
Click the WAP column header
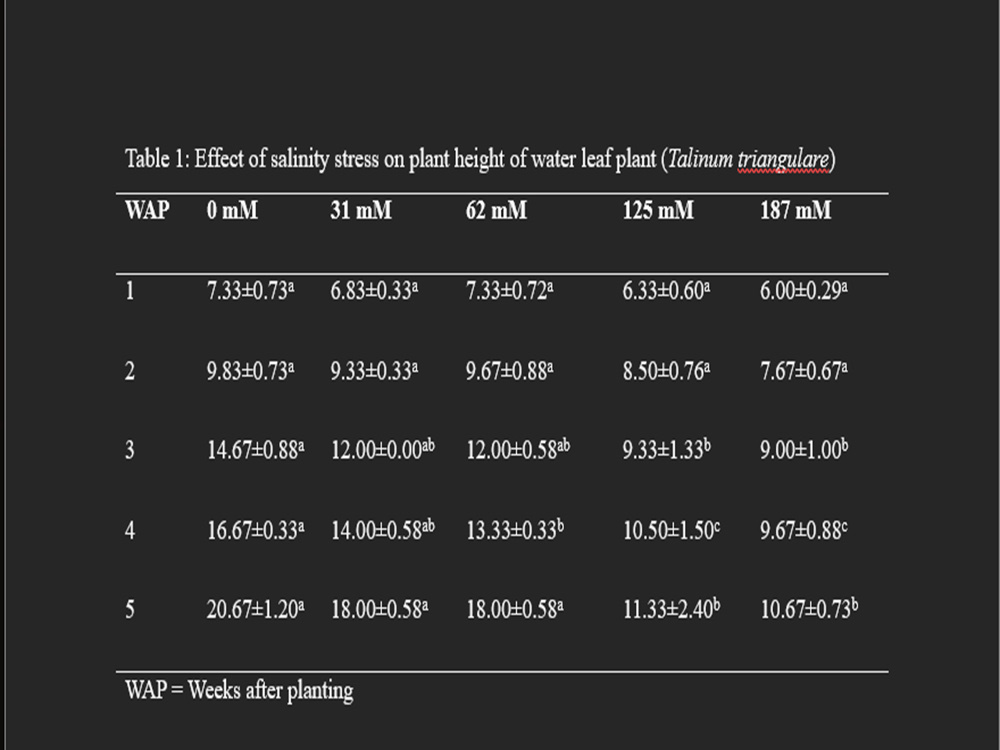[147, 210]
